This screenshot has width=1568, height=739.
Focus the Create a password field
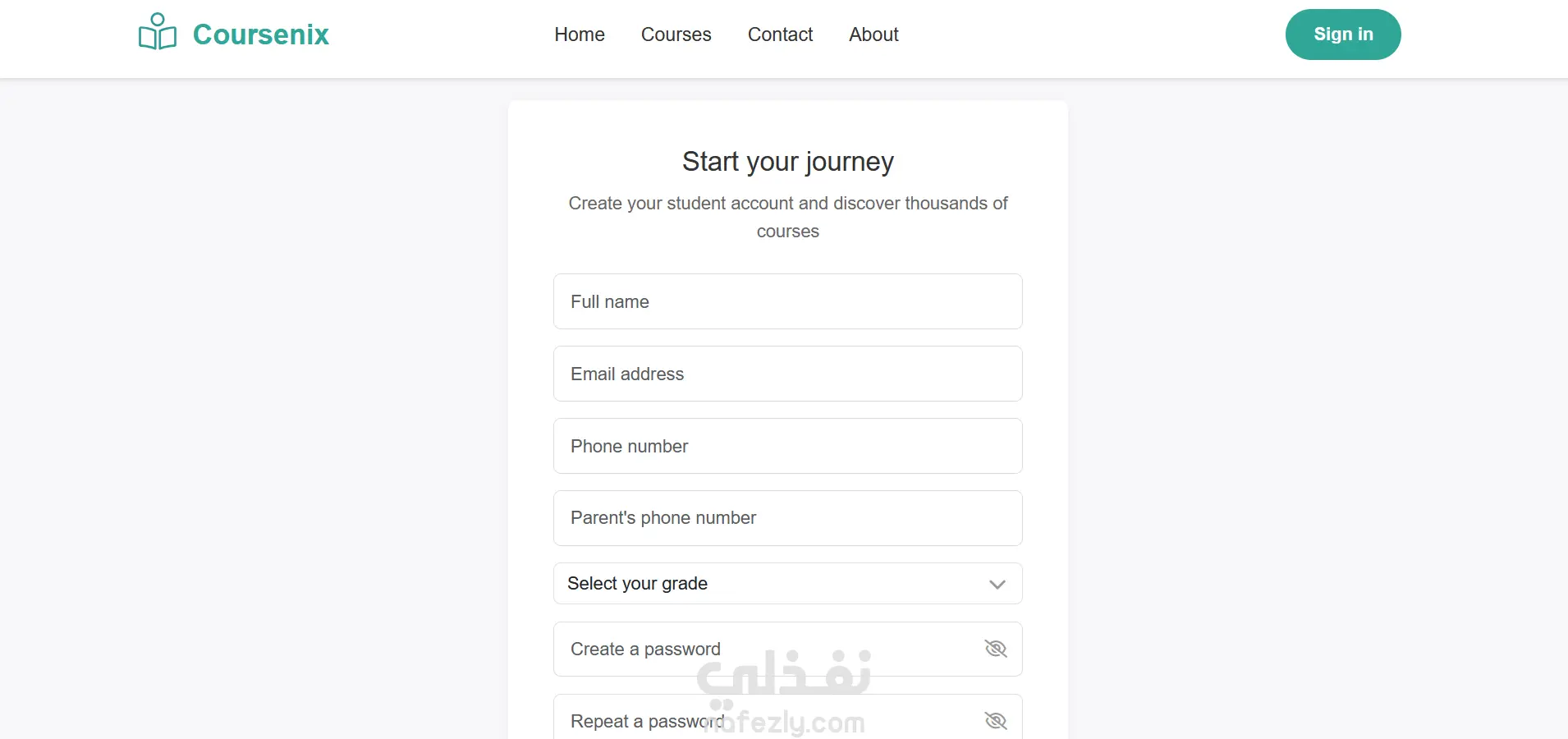click(x=763, y=649)
